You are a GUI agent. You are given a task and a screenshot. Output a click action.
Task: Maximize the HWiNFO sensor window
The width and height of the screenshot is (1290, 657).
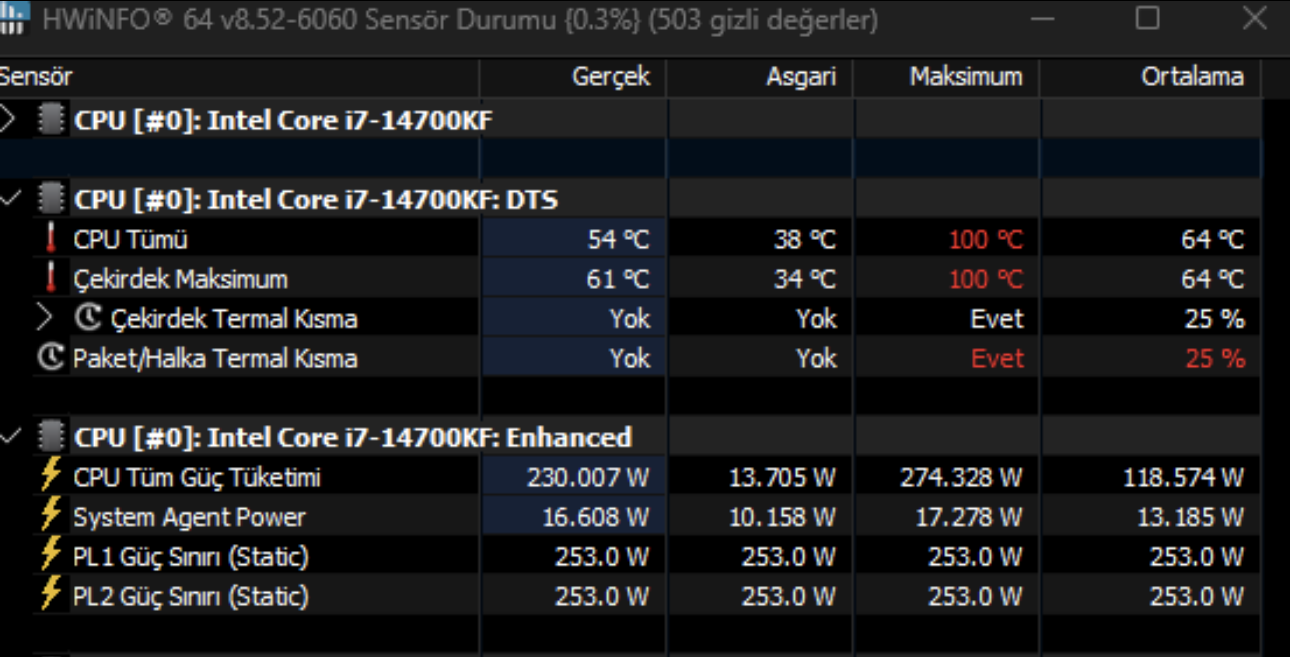click(1148, 18)
